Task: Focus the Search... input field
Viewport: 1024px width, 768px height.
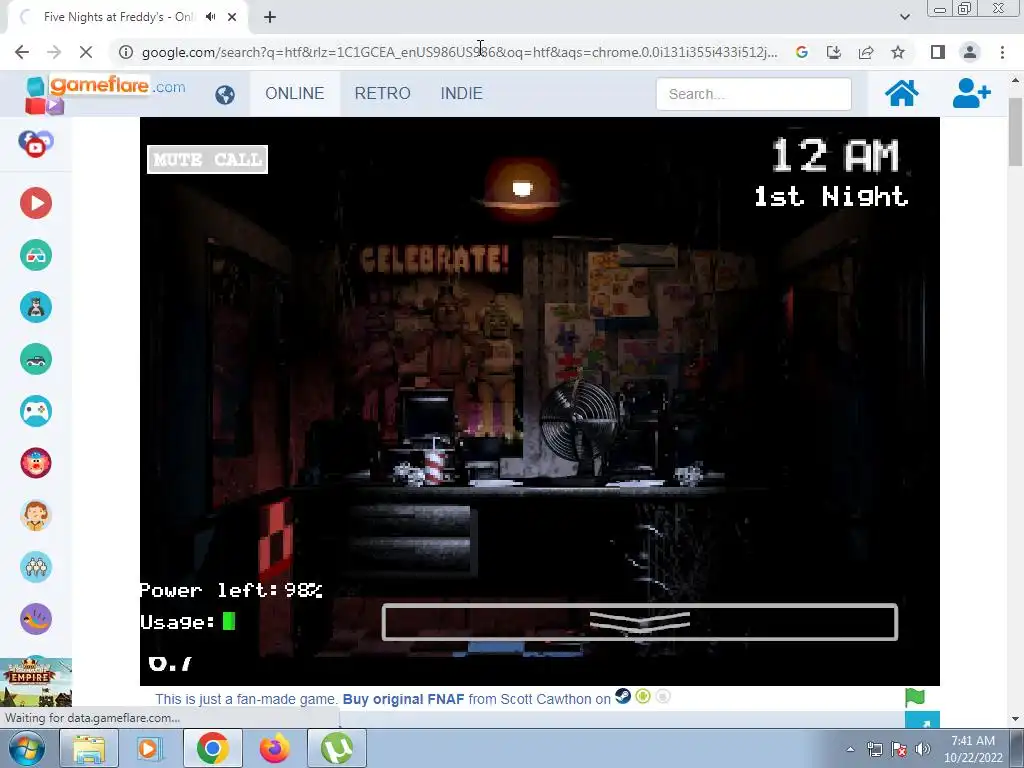Action: 754,94
